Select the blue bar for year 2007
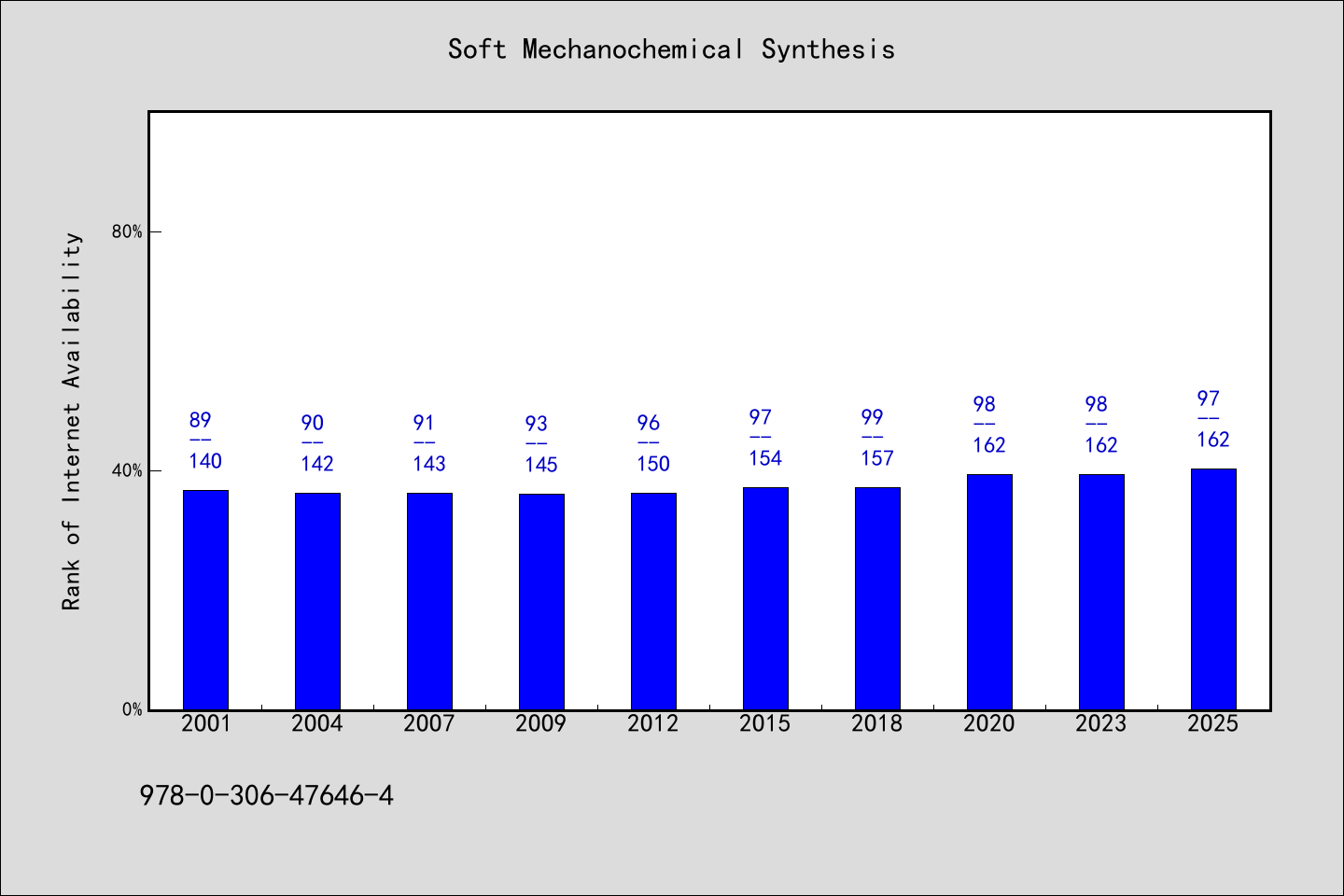Viewport: 1344px width, 896px height. click(x=429, y=601)
